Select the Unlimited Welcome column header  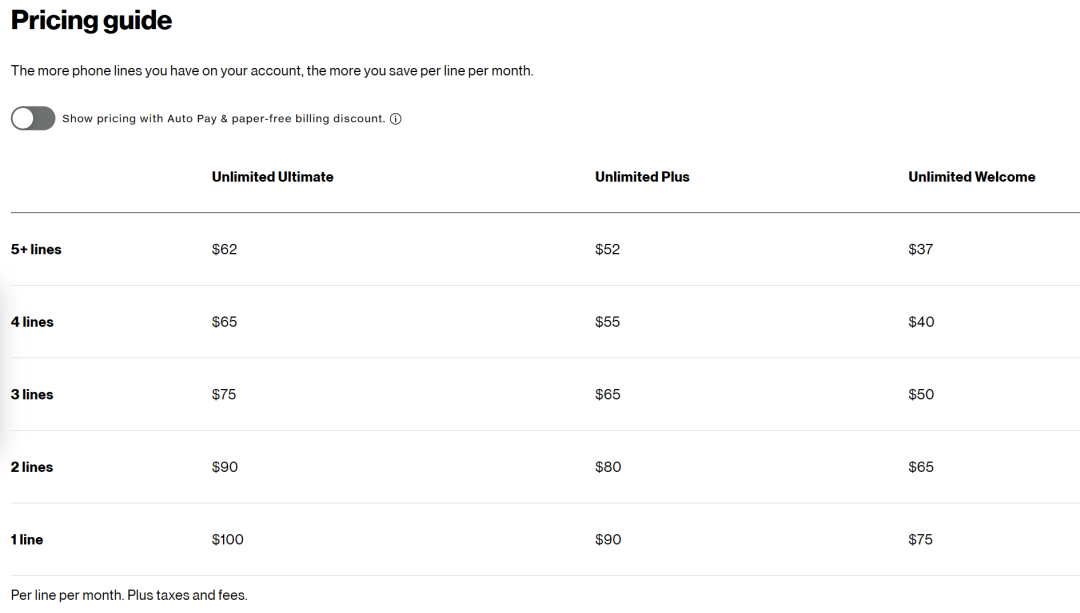(x=971, y=177)
